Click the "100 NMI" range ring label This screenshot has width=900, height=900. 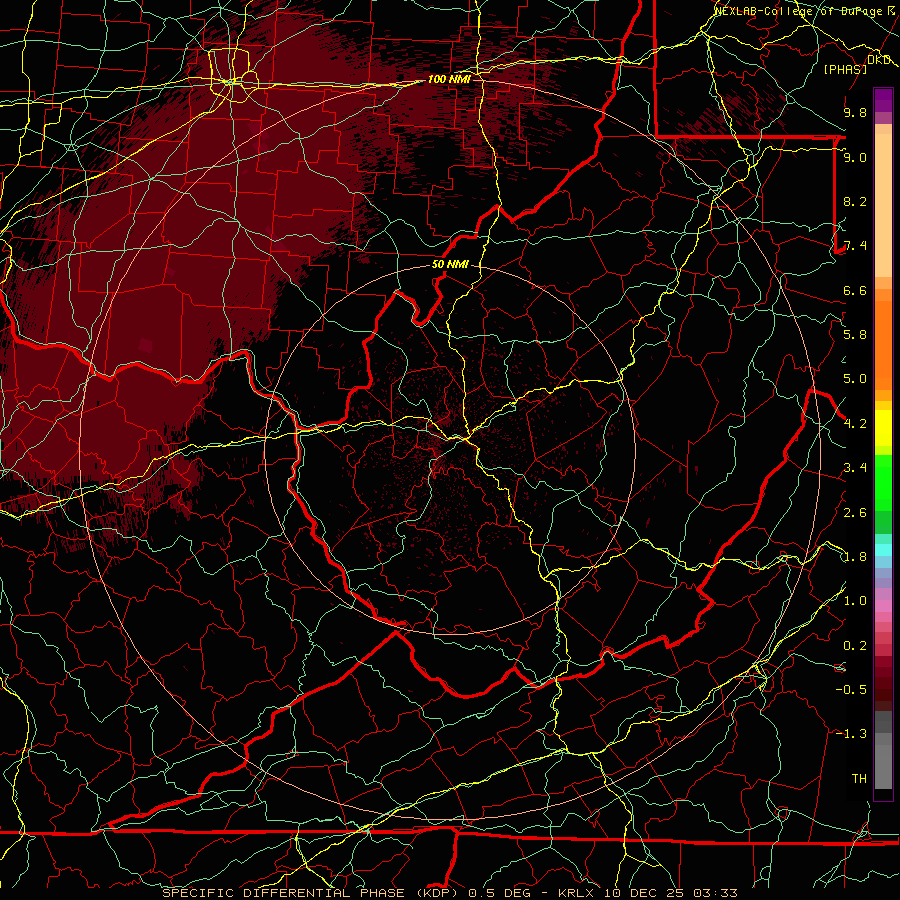[449, 79]
